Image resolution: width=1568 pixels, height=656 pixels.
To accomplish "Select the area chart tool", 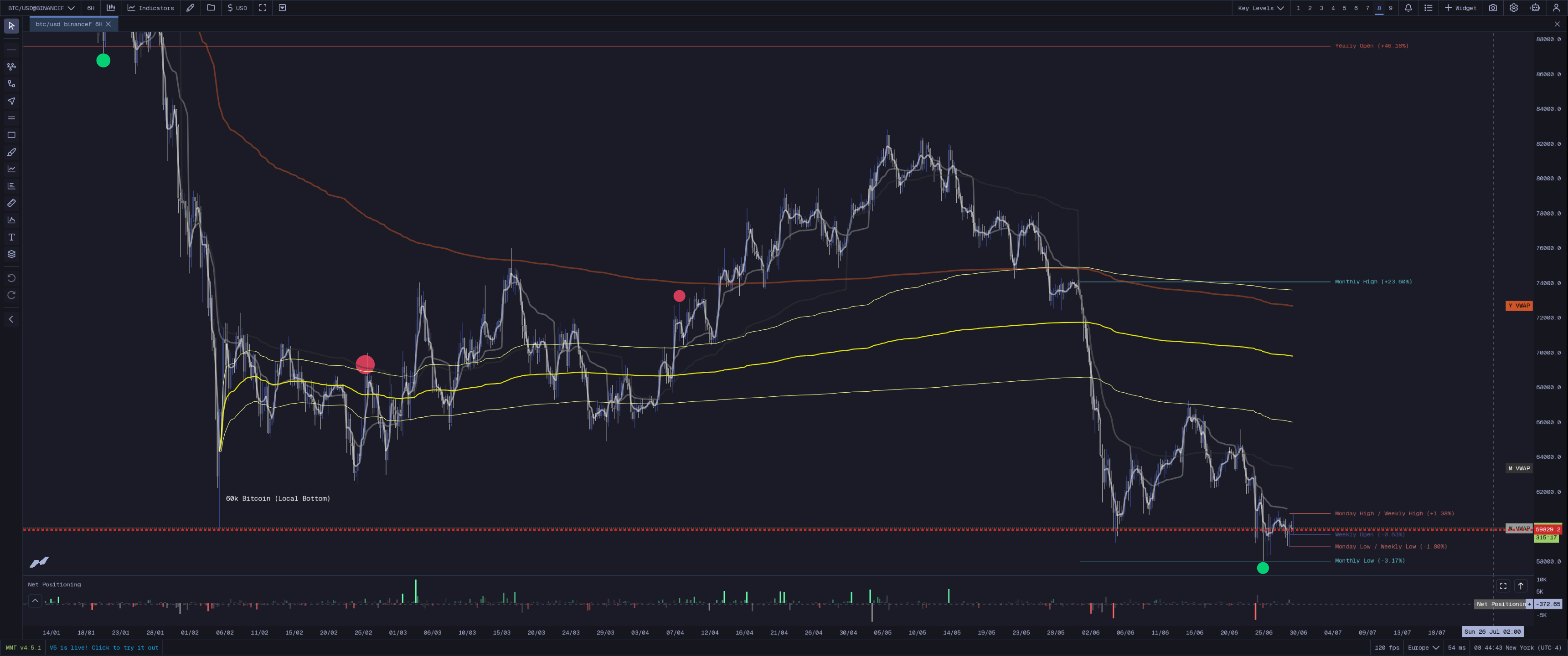I will click(11, 220).
